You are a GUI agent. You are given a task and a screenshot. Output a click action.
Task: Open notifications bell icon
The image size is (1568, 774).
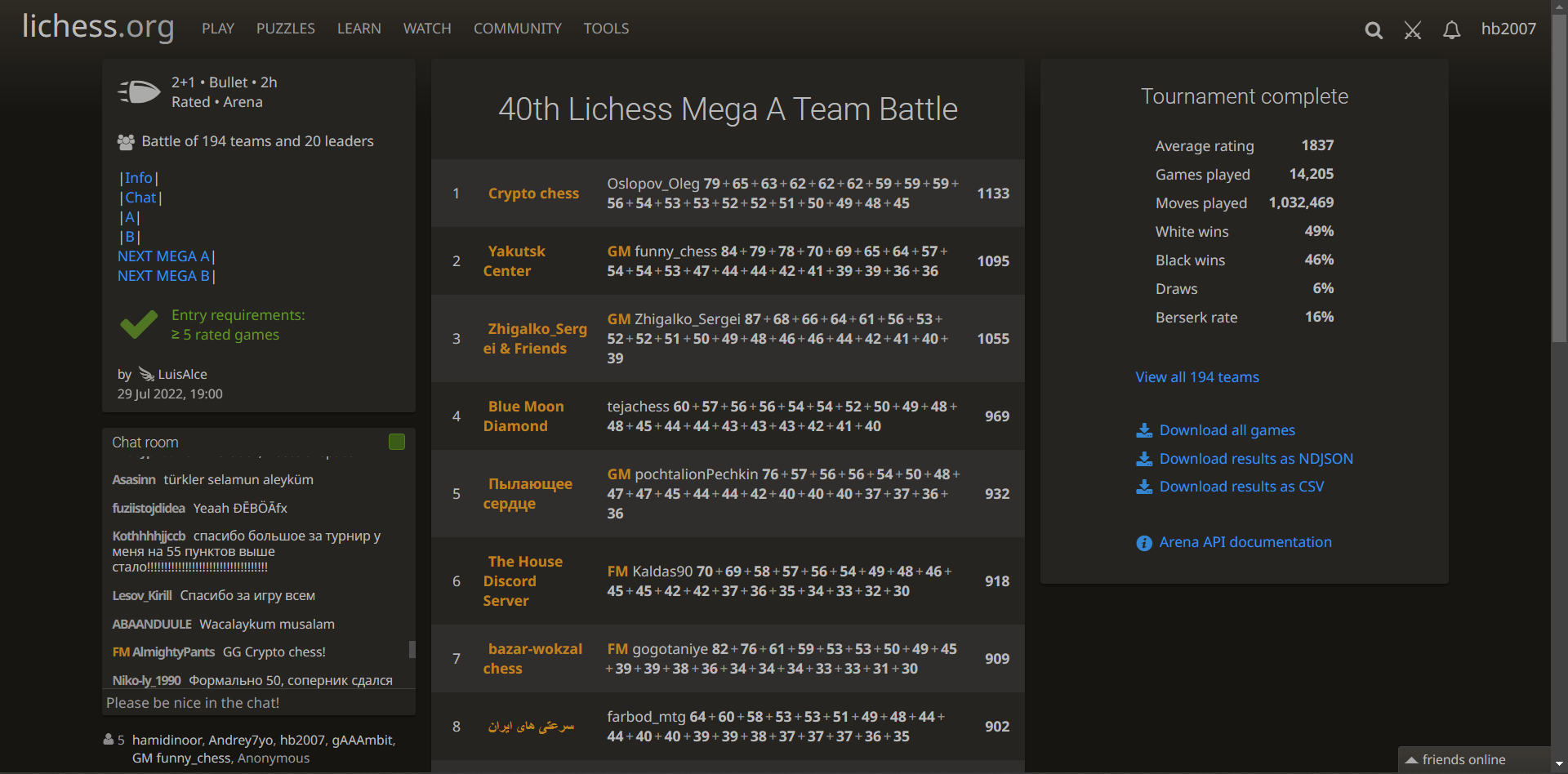1451,30
